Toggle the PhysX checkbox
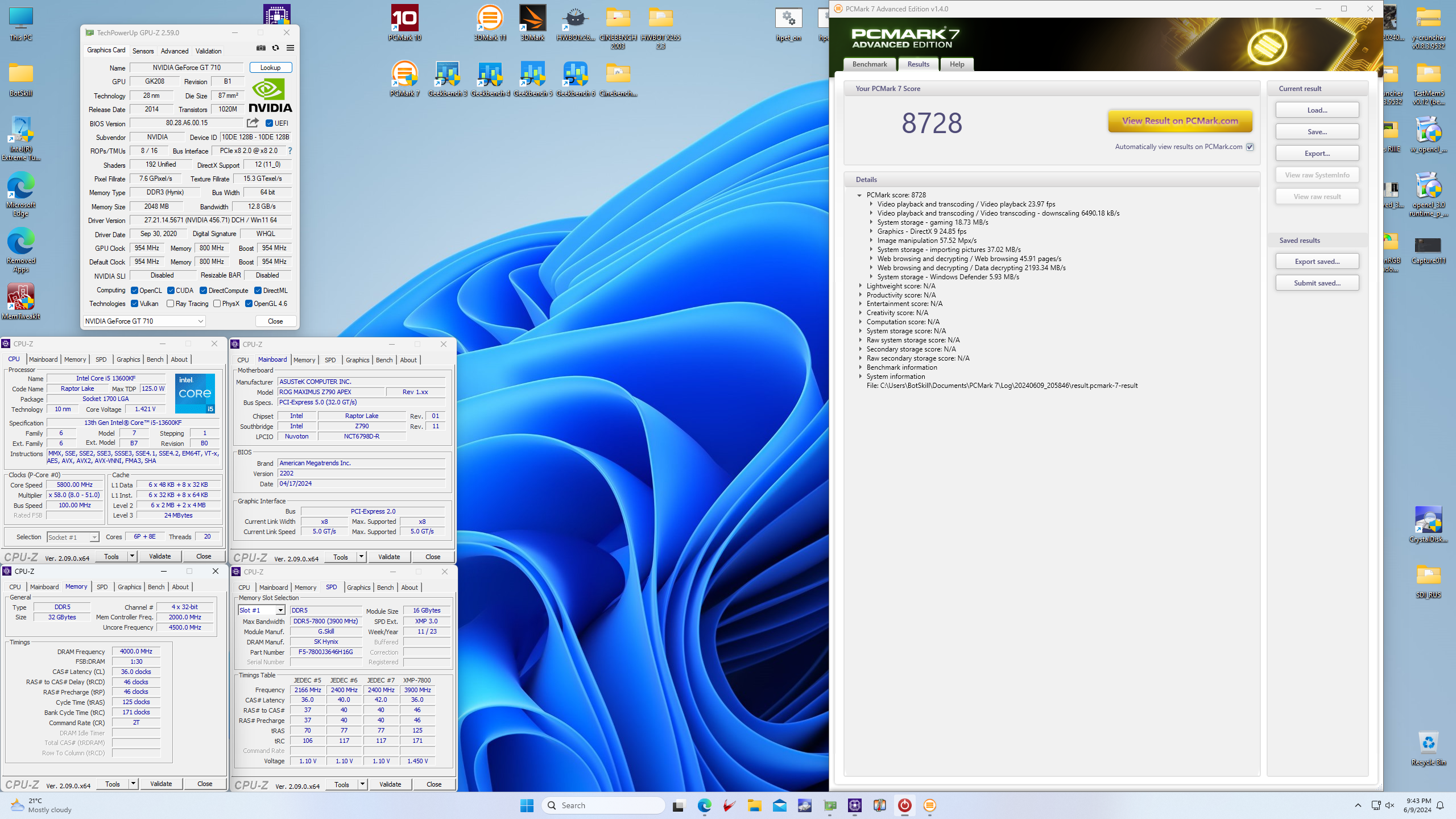1456x819 pixels. [217, 304]
